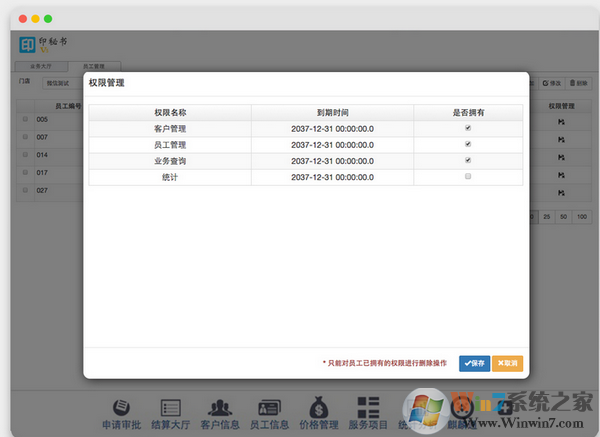The image size is (600, 437).
Task: Set page size to 50
Action: click(x=565, y=216)
